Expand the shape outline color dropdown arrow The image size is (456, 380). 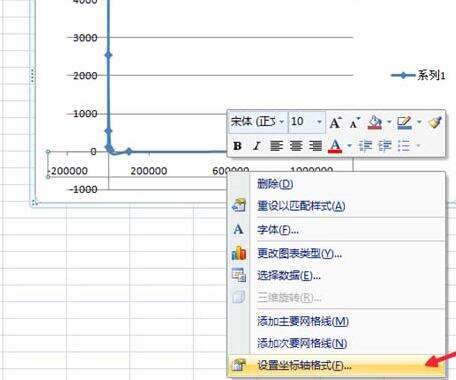[419, 122]
